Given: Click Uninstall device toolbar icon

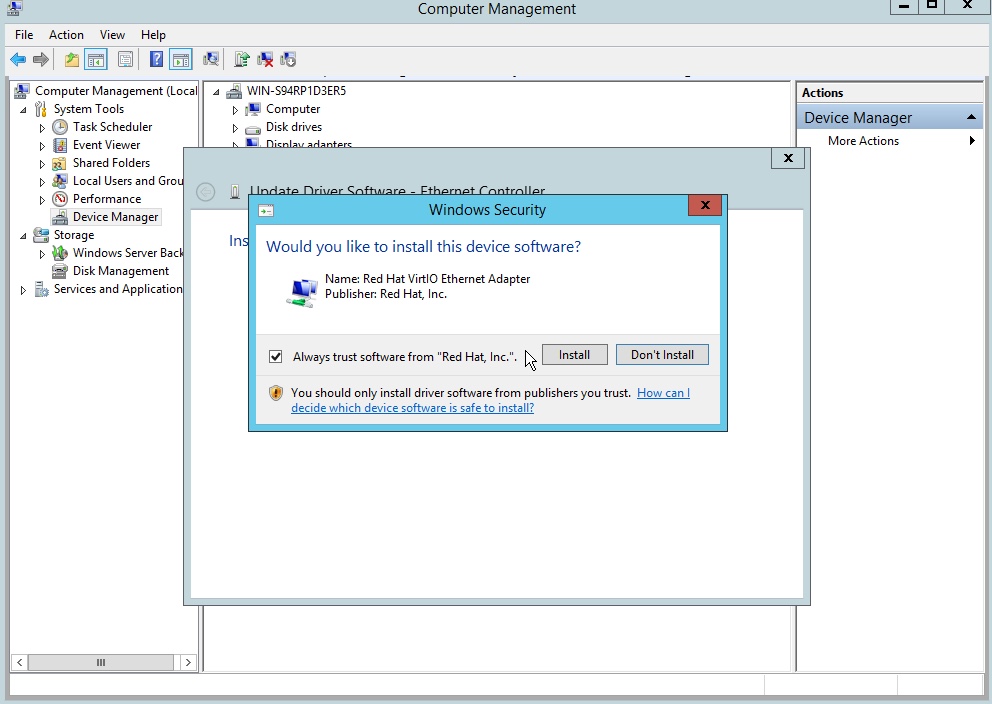Looking at the screenshot, I should [265, 59].
